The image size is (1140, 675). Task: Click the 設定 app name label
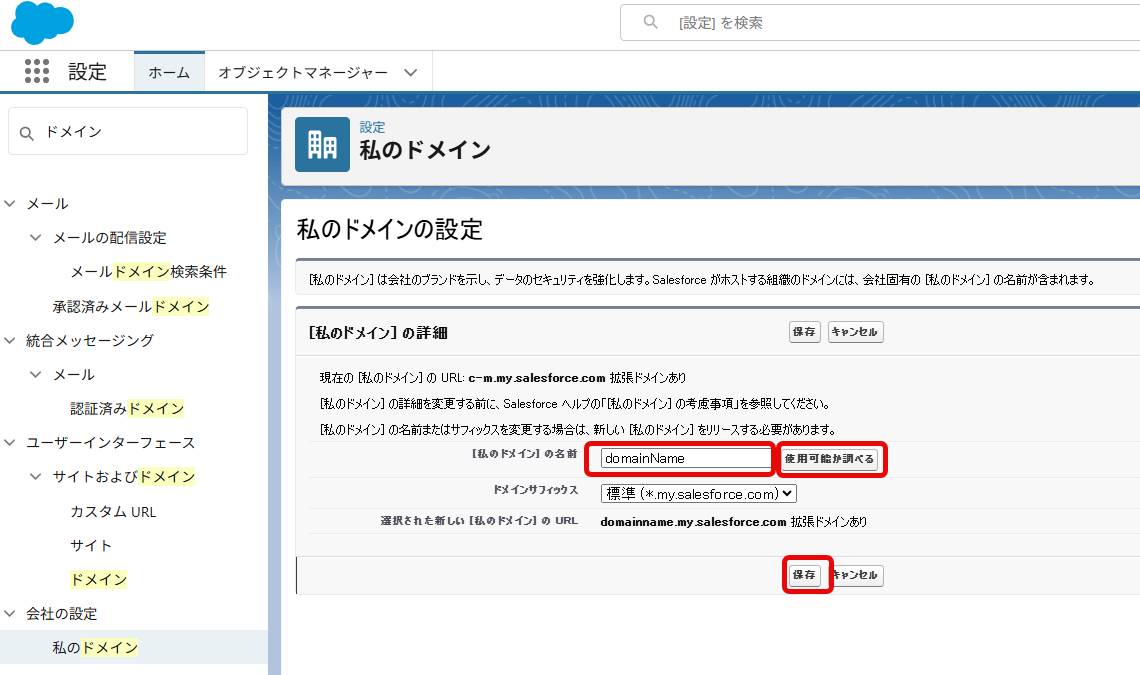(87, 72)
